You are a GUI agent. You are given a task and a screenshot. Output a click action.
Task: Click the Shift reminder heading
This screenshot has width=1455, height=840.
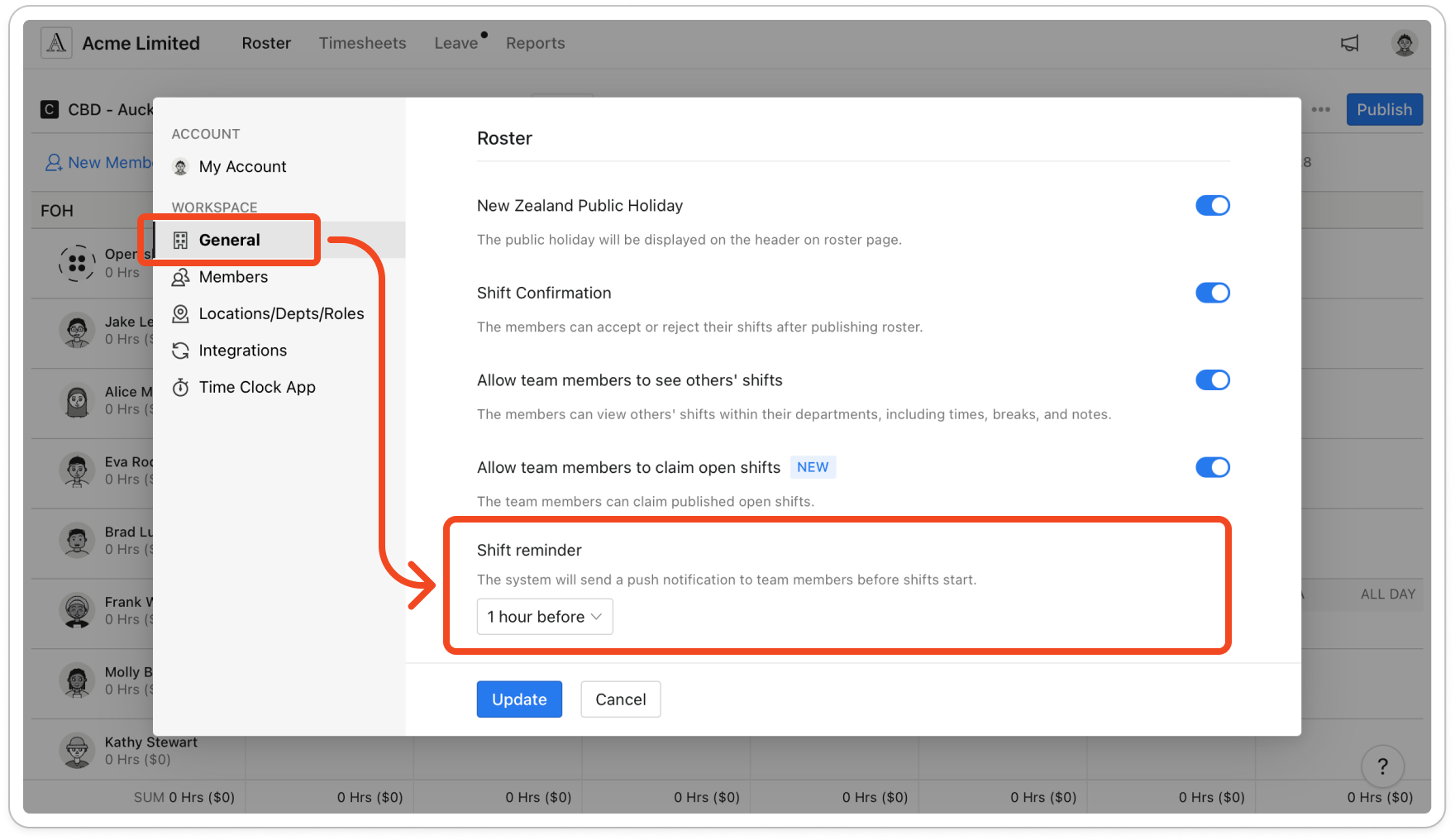529,551
